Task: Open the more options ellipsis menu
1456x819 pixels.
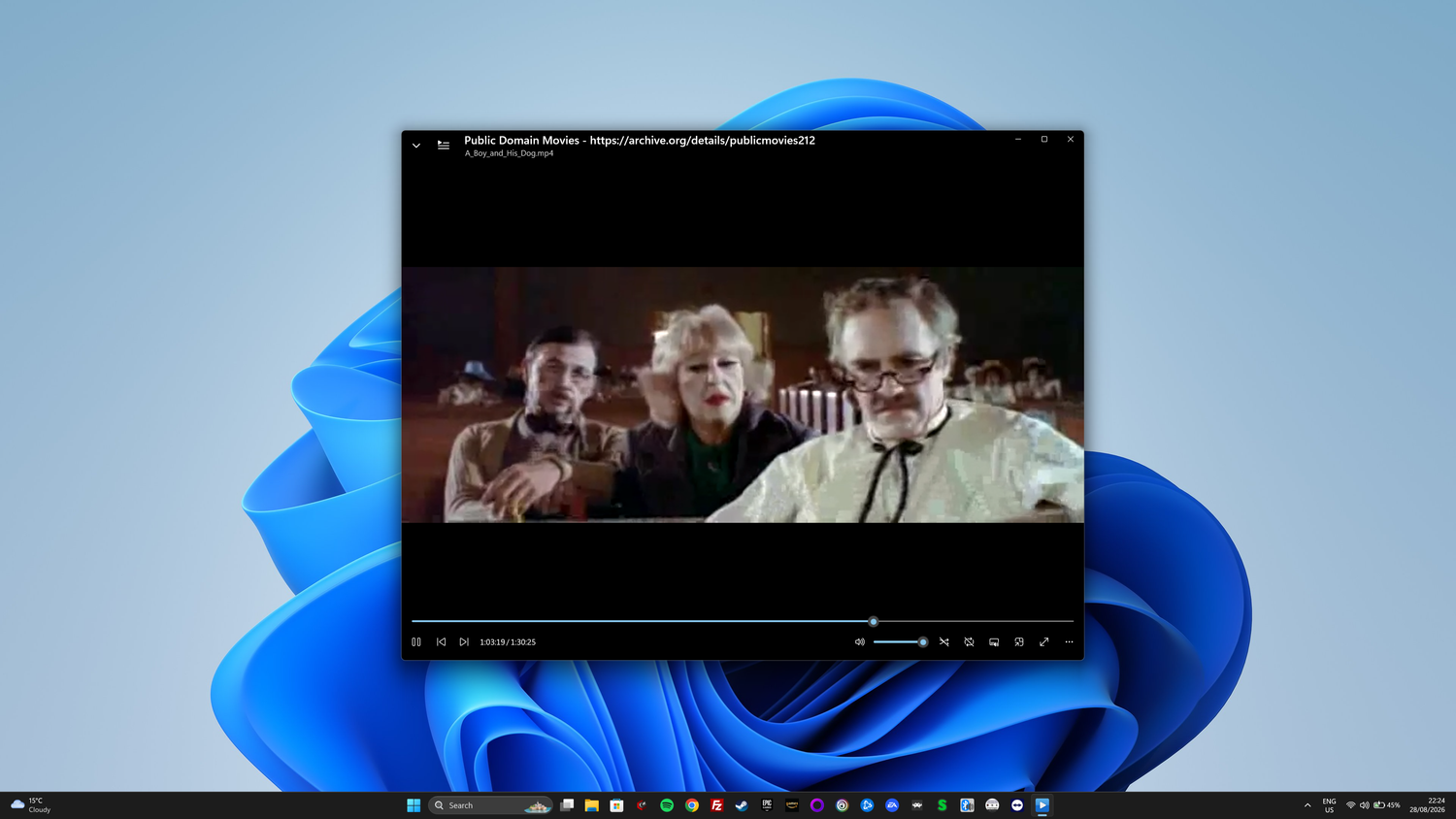Action: [1069, 641]
